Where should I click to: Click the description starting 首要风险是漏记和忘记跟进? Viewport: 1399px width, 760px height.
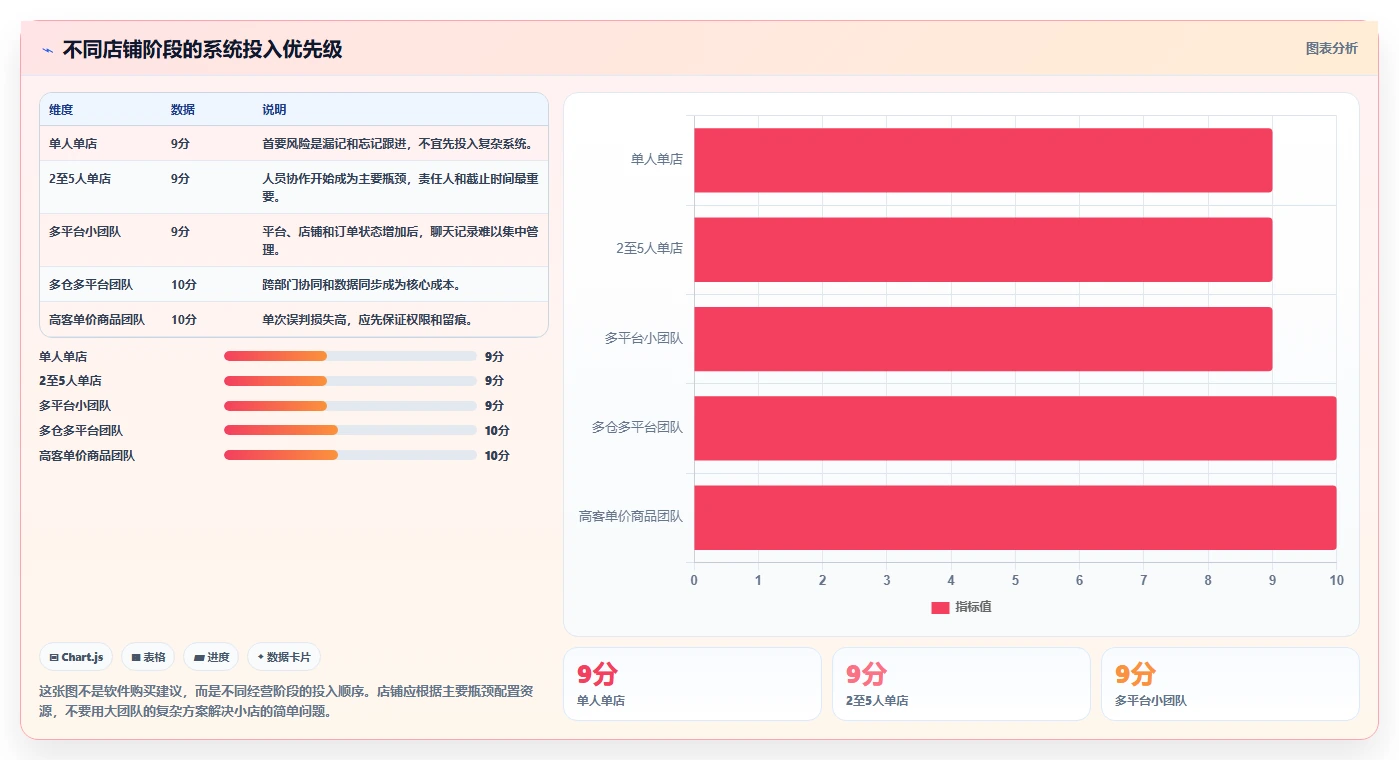(x=398, y=144)
